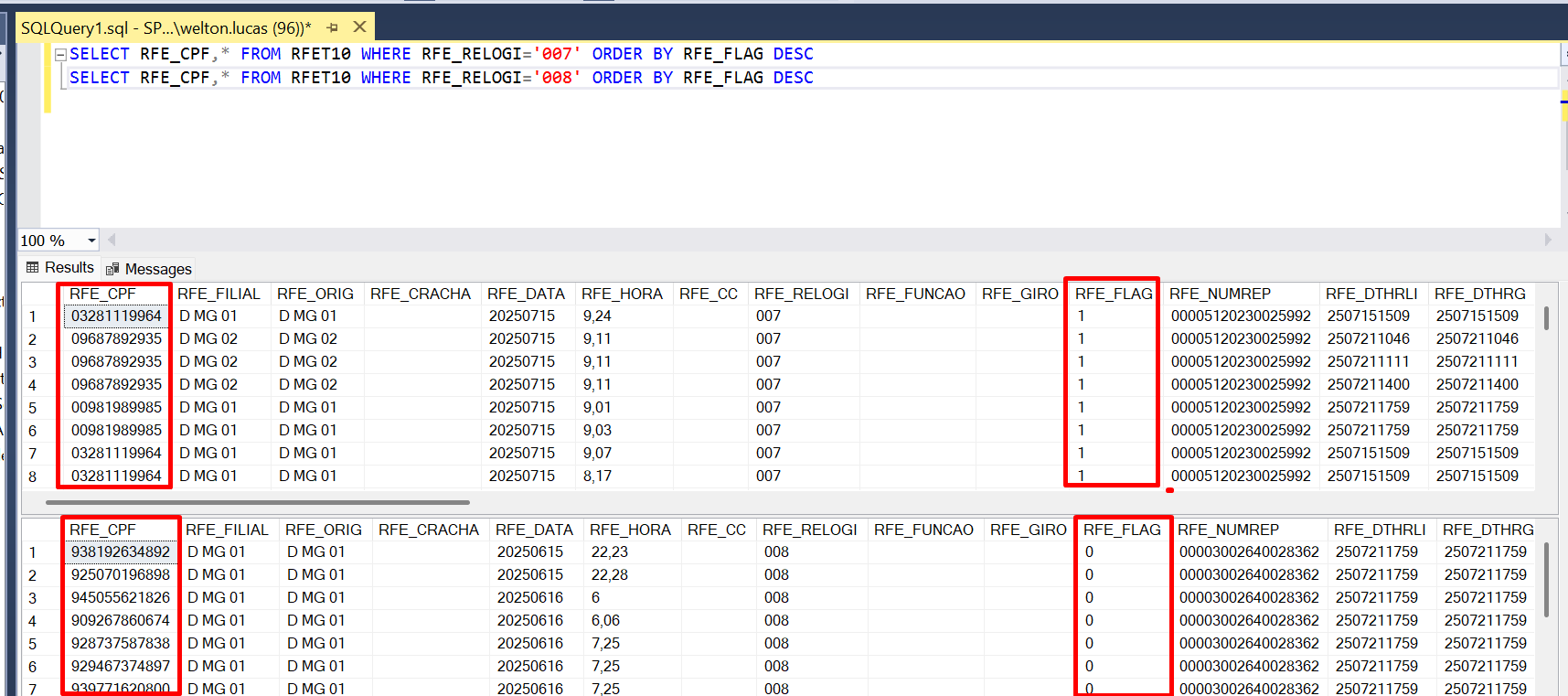The image size is (1568, 696).
Task: Pin the SQLQuery1.sql document tab
Action: (332, 28)
